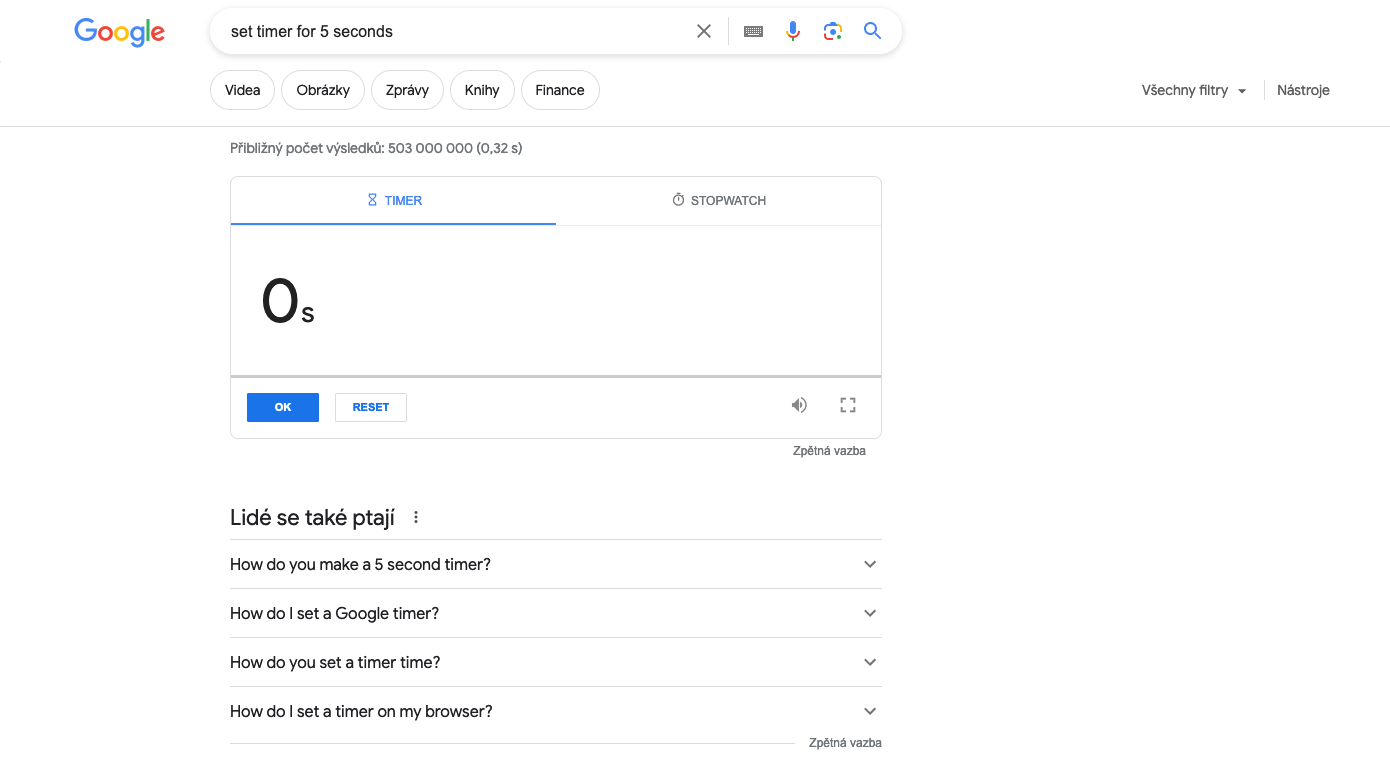Click the magnifying glass search button

pos(872,31)
